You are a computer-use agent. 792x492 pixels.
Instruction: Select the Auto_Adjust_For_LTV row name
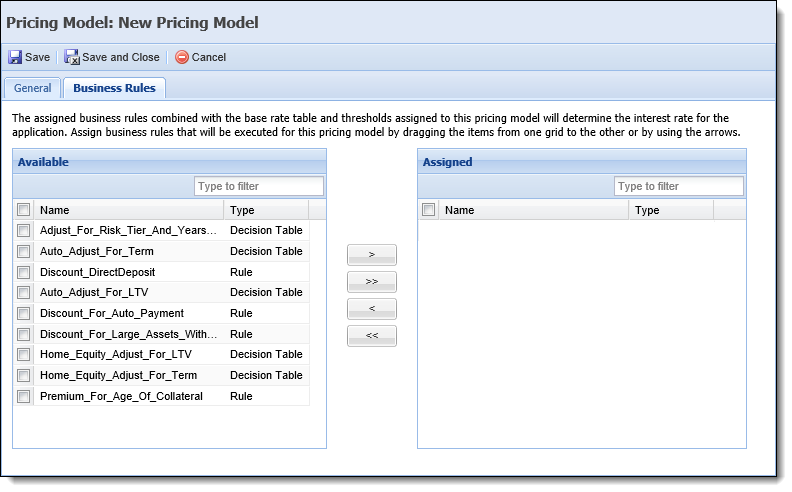click(94, 292)
